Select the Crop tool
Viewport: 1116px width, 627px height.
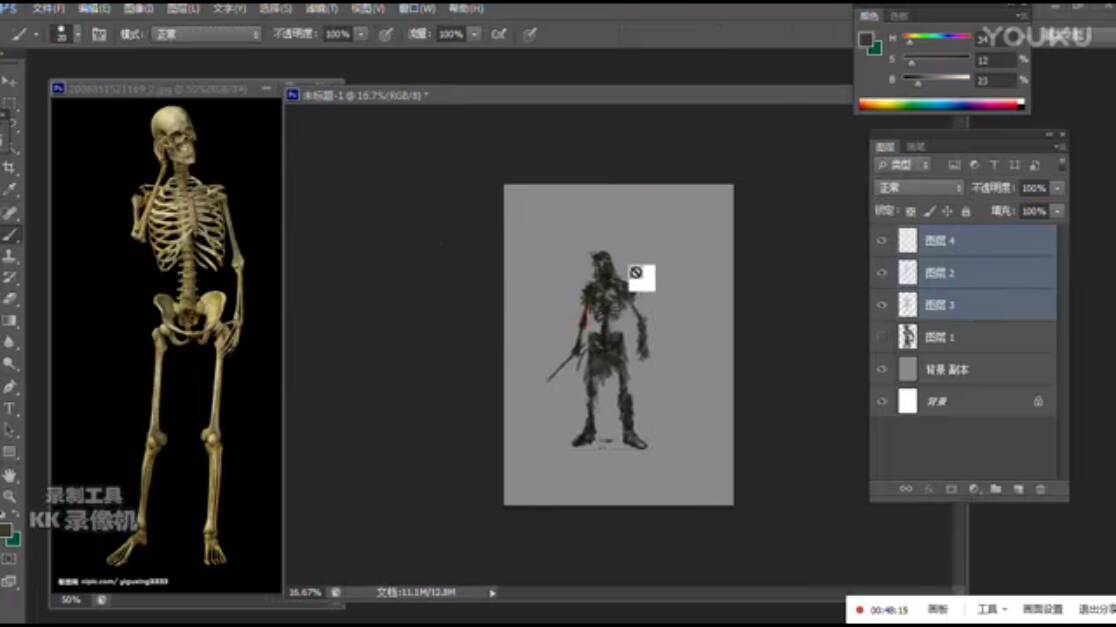[x=9, y=168]
